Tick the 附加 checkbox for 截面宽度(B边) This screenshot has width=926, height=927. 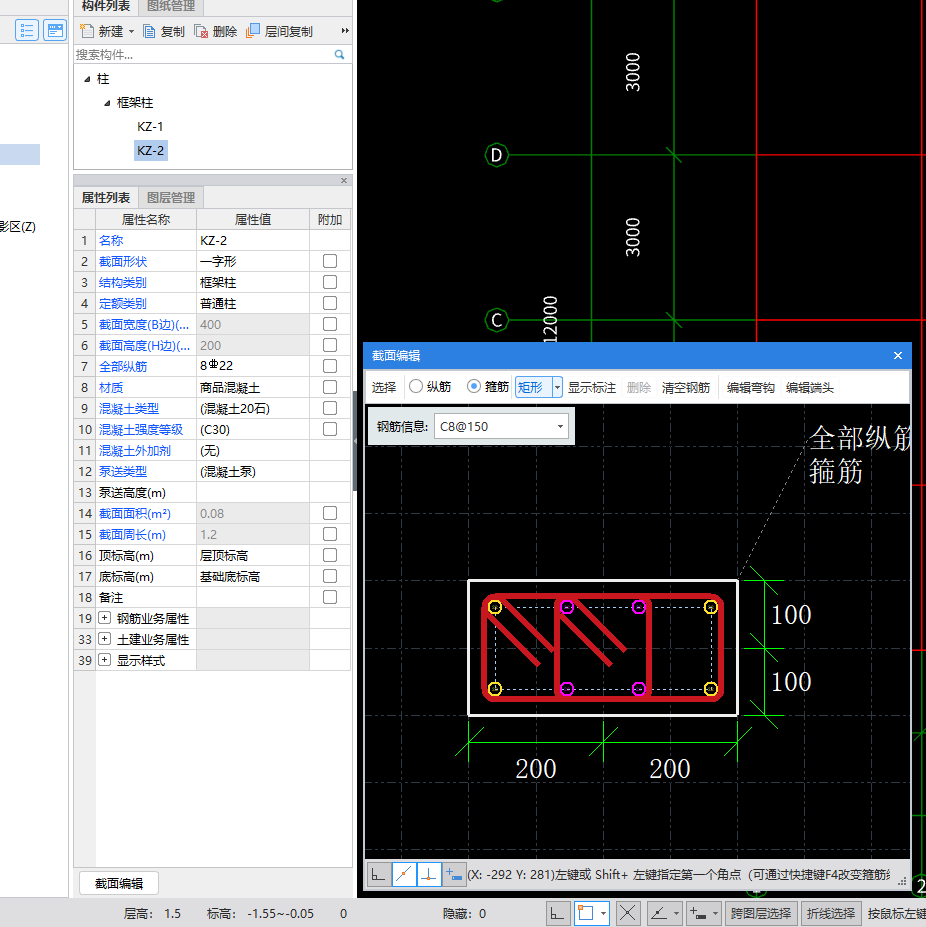coord(330,324)
